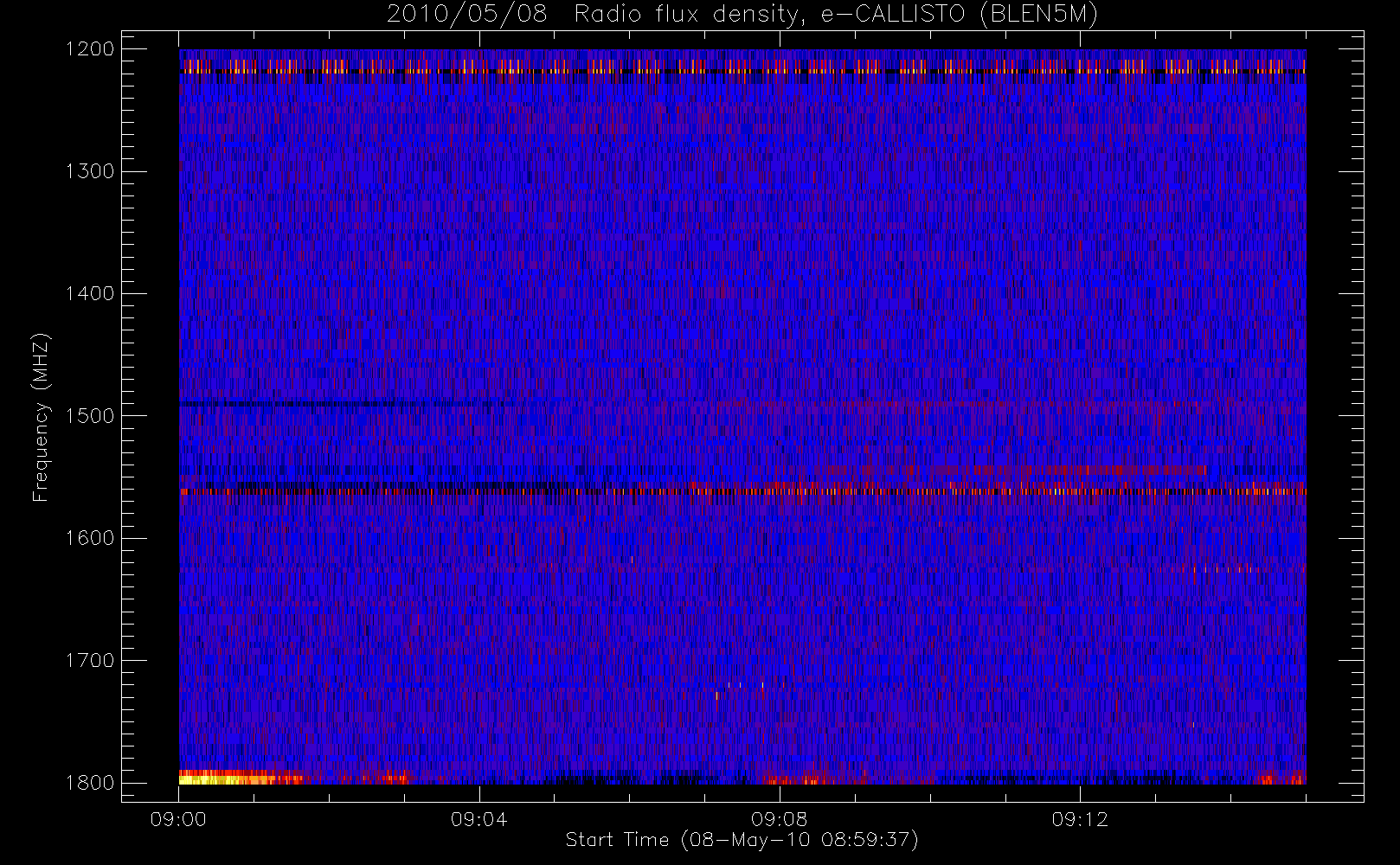Screen dimensions: 1400x865
Task: Click the 09:08 time tick label
Action: tap(779, 819)
